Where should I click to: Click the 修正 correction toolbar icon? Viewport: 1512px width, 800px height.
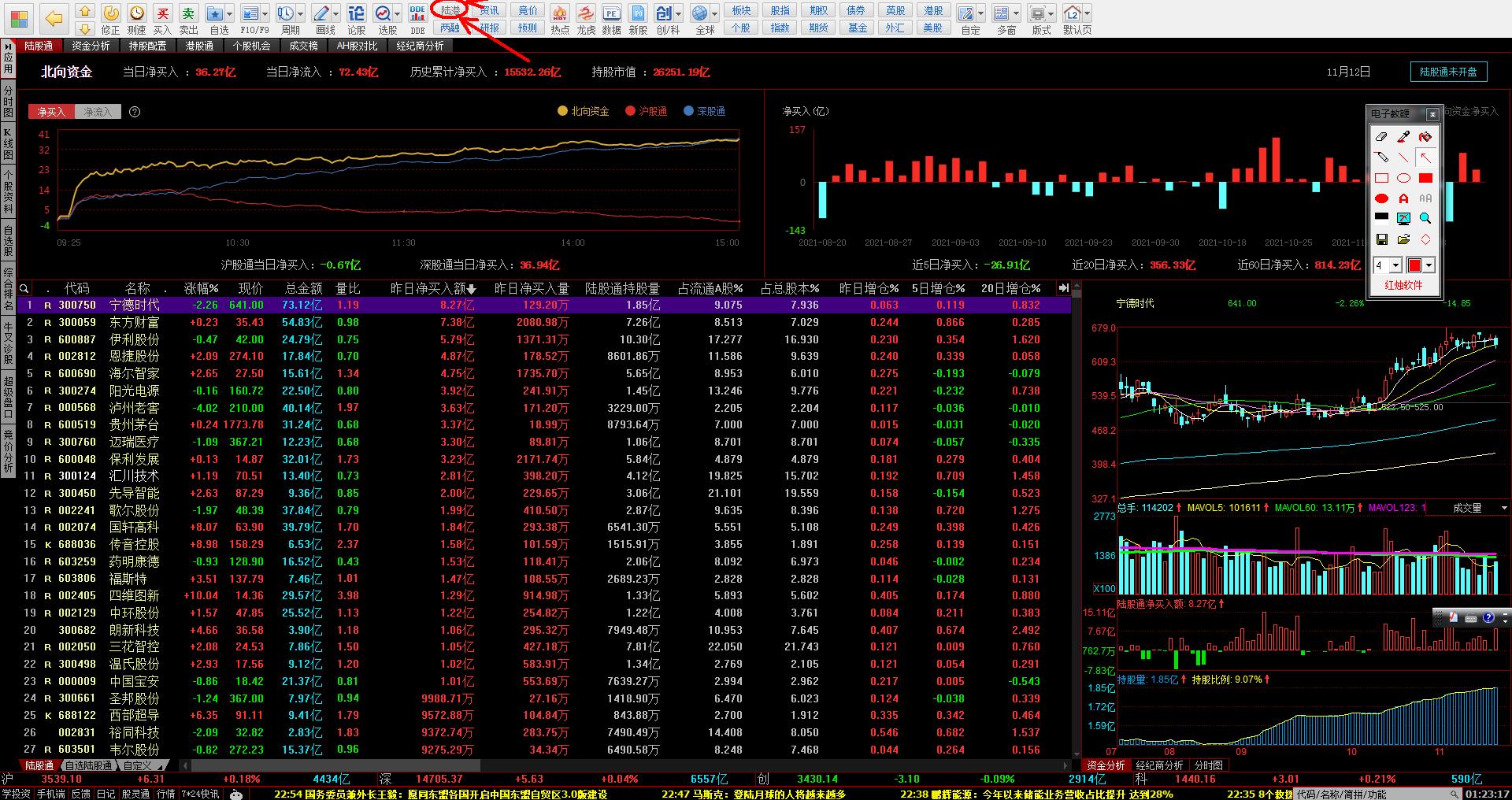[111, 13]
